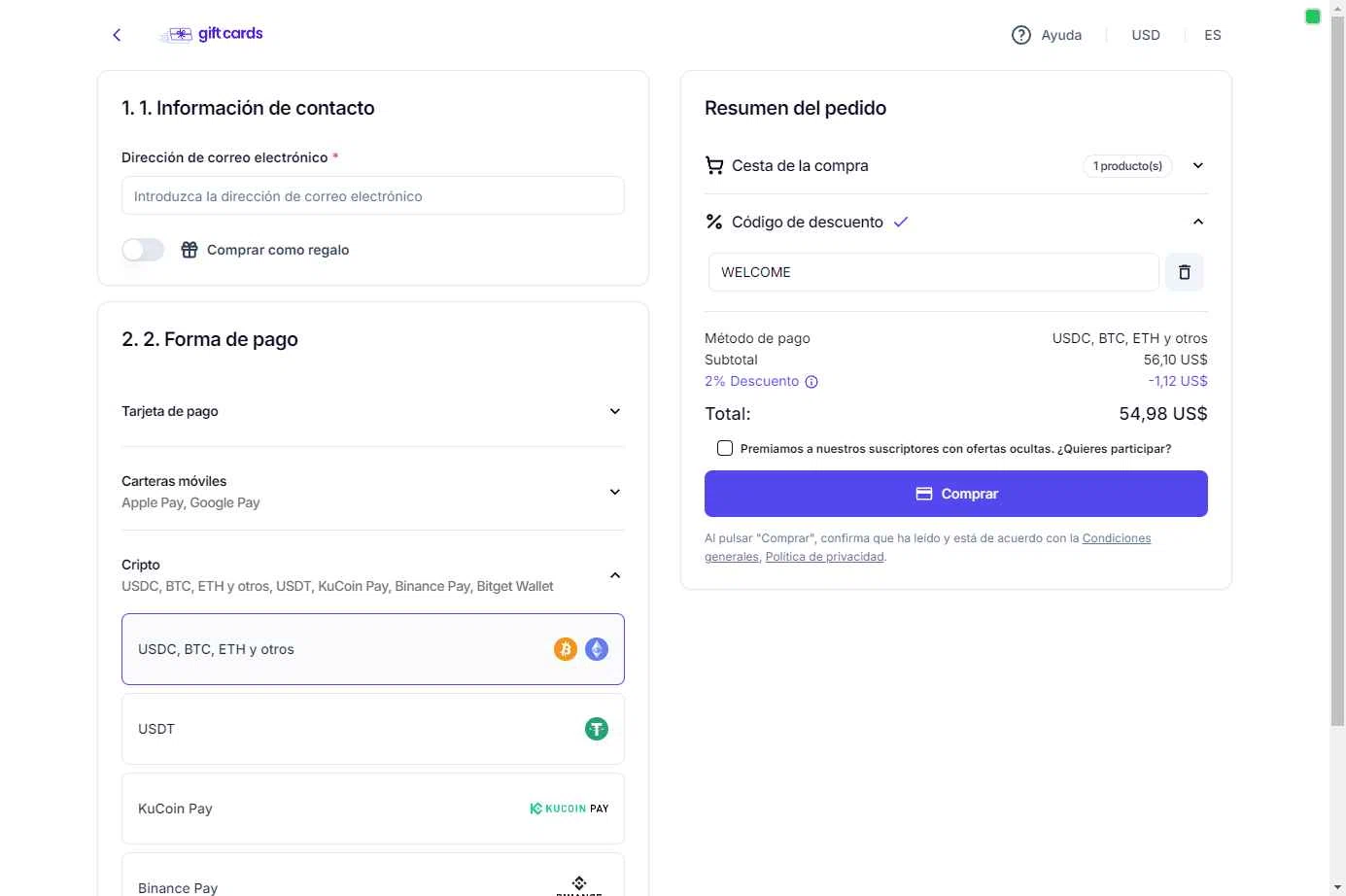The image size is (1346, 896).
Task: Click the Bitcoin icon in crypto option
Action: [x=566, y=649]
